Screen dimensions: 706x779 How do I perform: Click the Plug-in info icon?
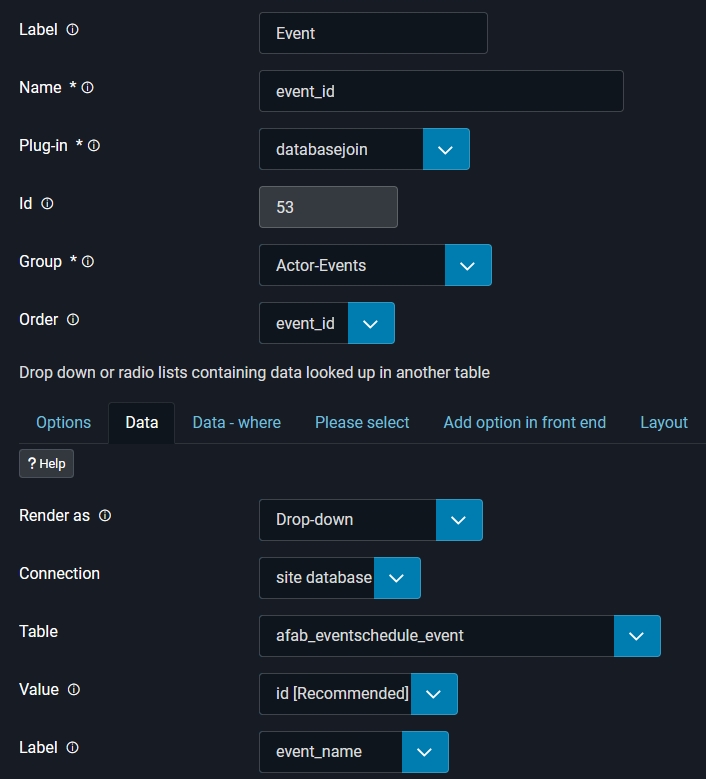[94, 146]
